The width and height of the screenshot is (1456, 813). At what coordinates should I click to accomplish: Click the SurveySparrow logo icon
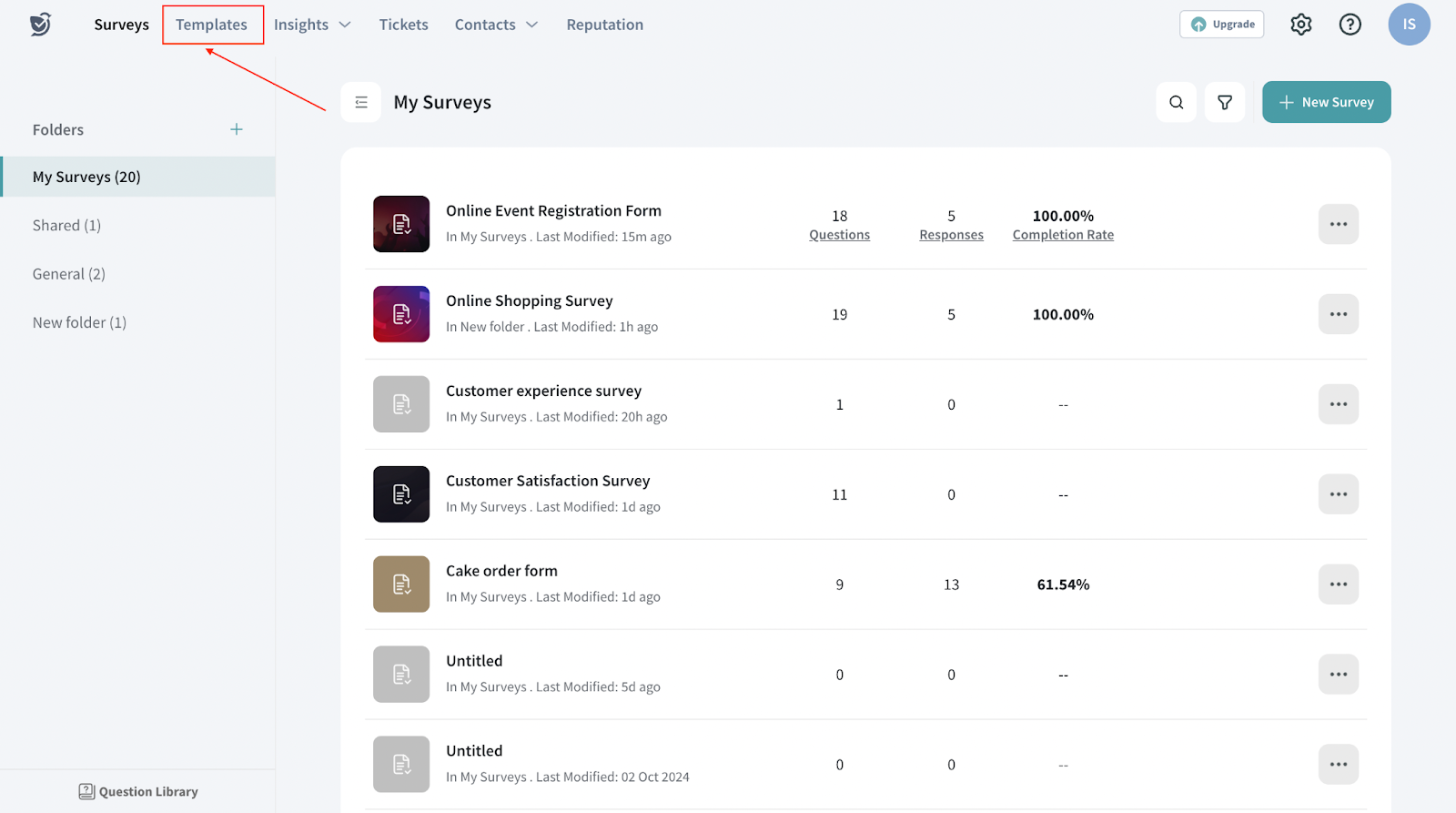[x=40, y=25]
